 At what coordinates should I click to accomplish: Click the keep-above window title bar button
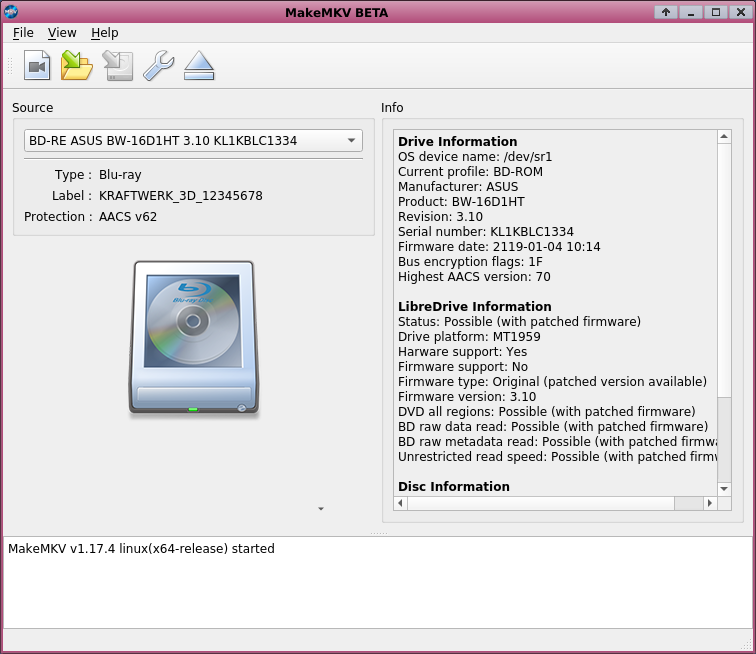(x=667, y=12)
